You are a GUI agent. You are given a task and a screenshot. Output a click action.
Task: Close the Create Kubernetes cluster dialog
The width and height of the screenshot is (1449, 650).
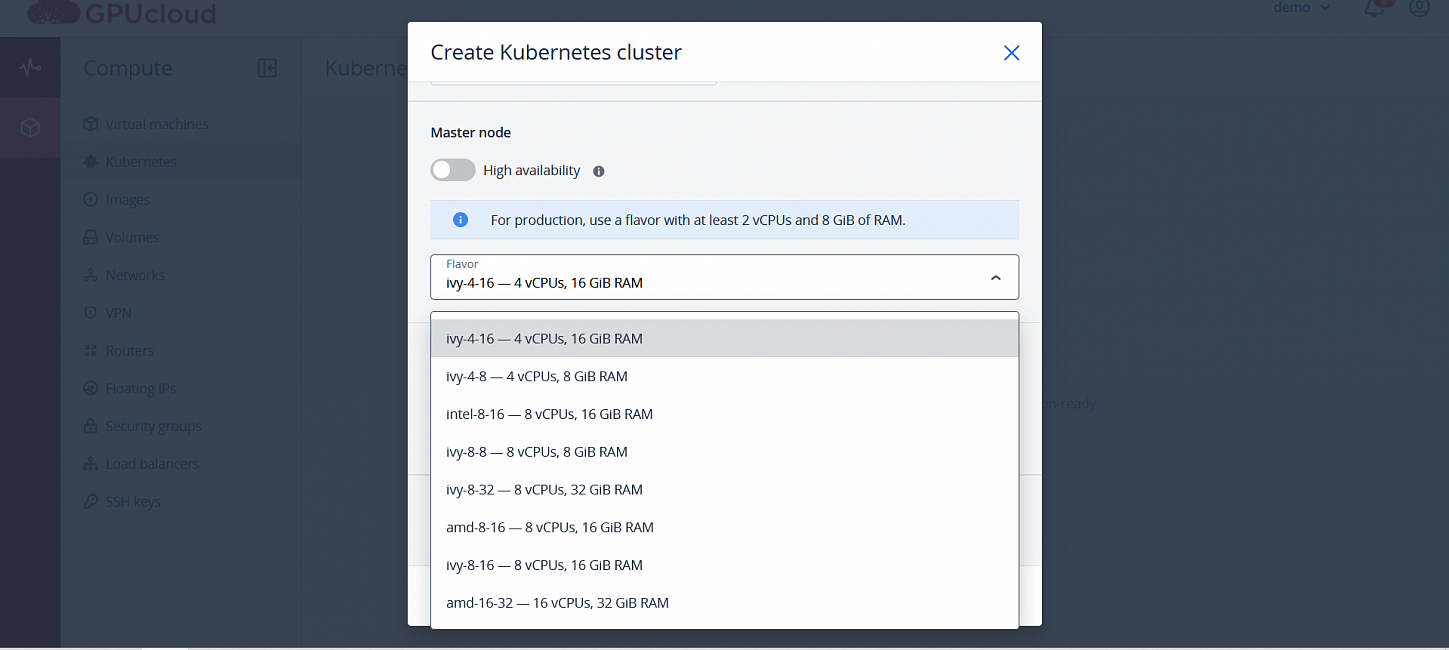tap(1011, 53)
